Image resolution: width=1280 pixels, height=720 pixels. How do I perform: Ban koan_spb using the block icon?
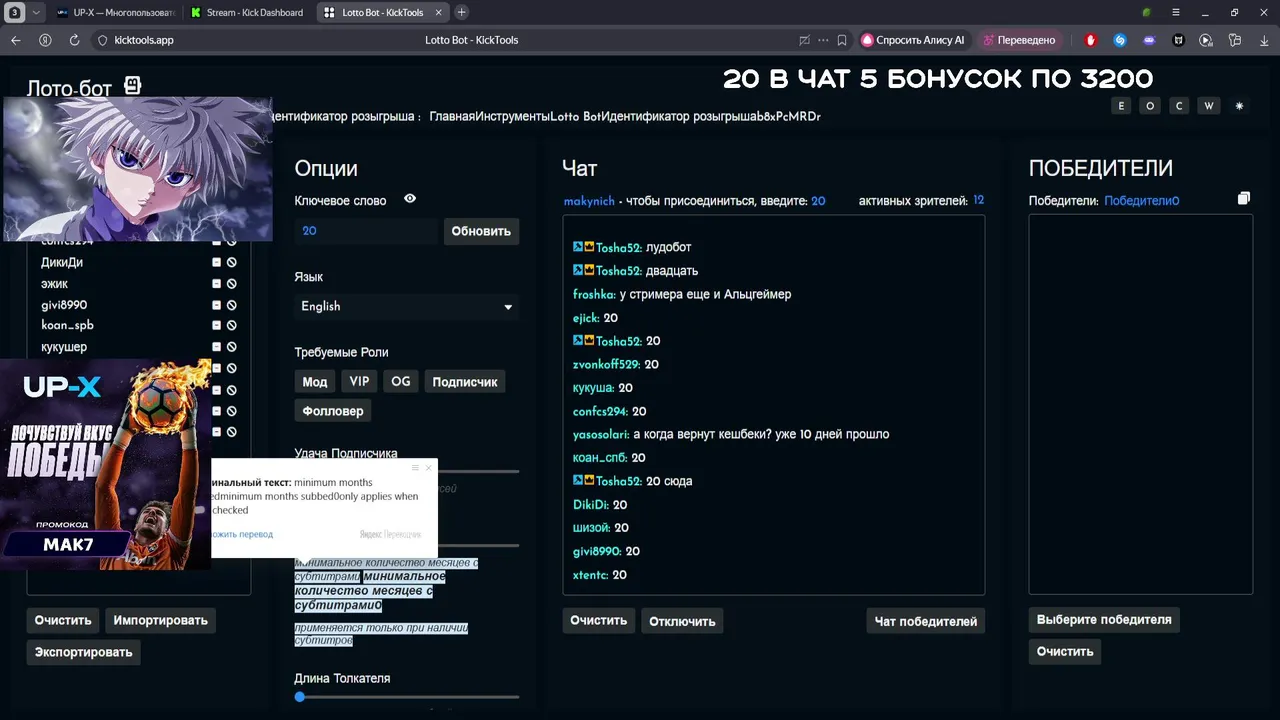click(x=231, y=325)
